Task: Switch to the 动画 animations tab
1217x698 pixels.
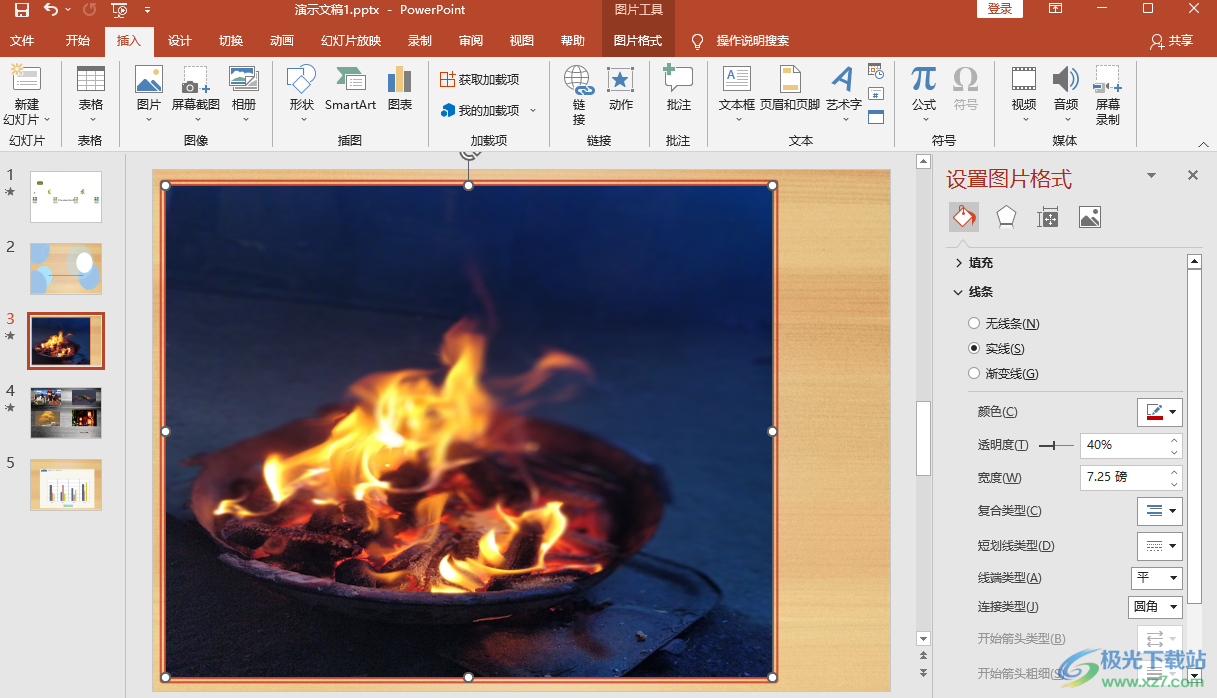Action: [282, 41]
